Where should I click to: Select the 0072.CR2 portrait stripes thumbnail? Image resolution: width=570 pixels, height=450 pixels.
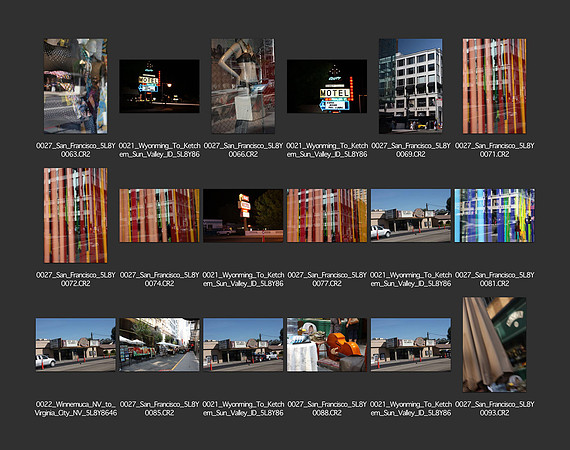coord(76,215)
